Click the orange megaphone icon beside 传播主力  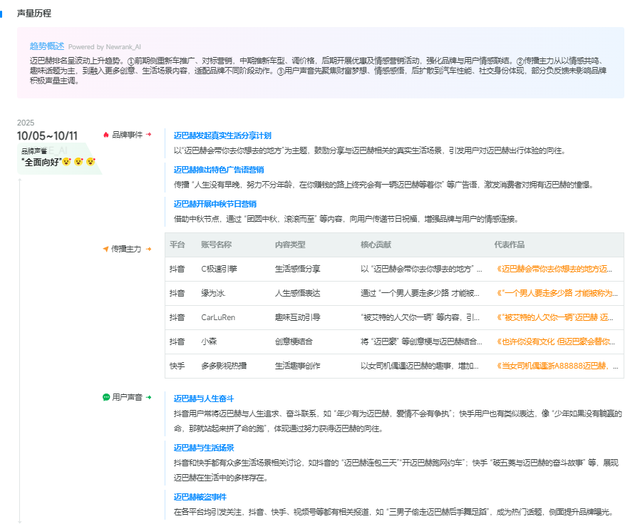click(x=106, y=248)
